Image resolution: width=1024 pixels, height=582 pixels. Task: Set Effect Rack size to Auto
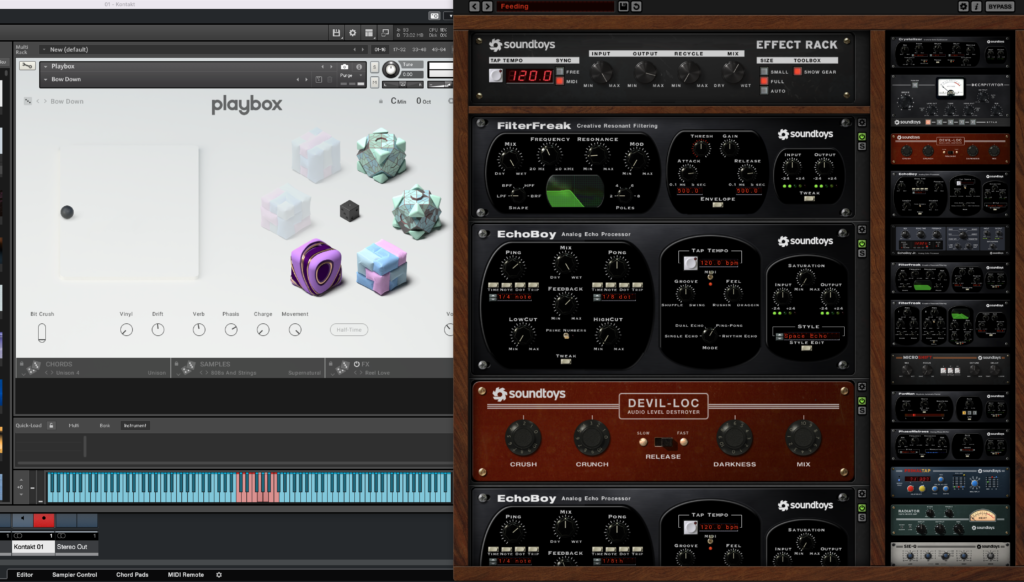click(764, 91)
